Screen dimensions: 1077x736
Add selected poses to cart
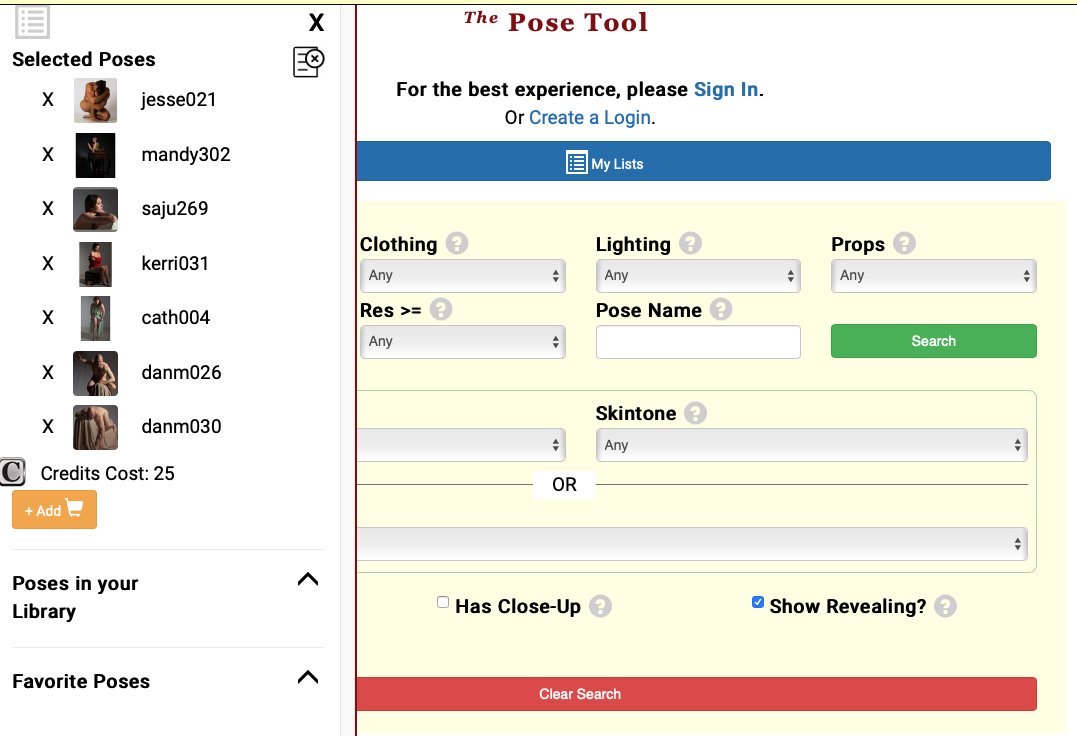[54, 510]
